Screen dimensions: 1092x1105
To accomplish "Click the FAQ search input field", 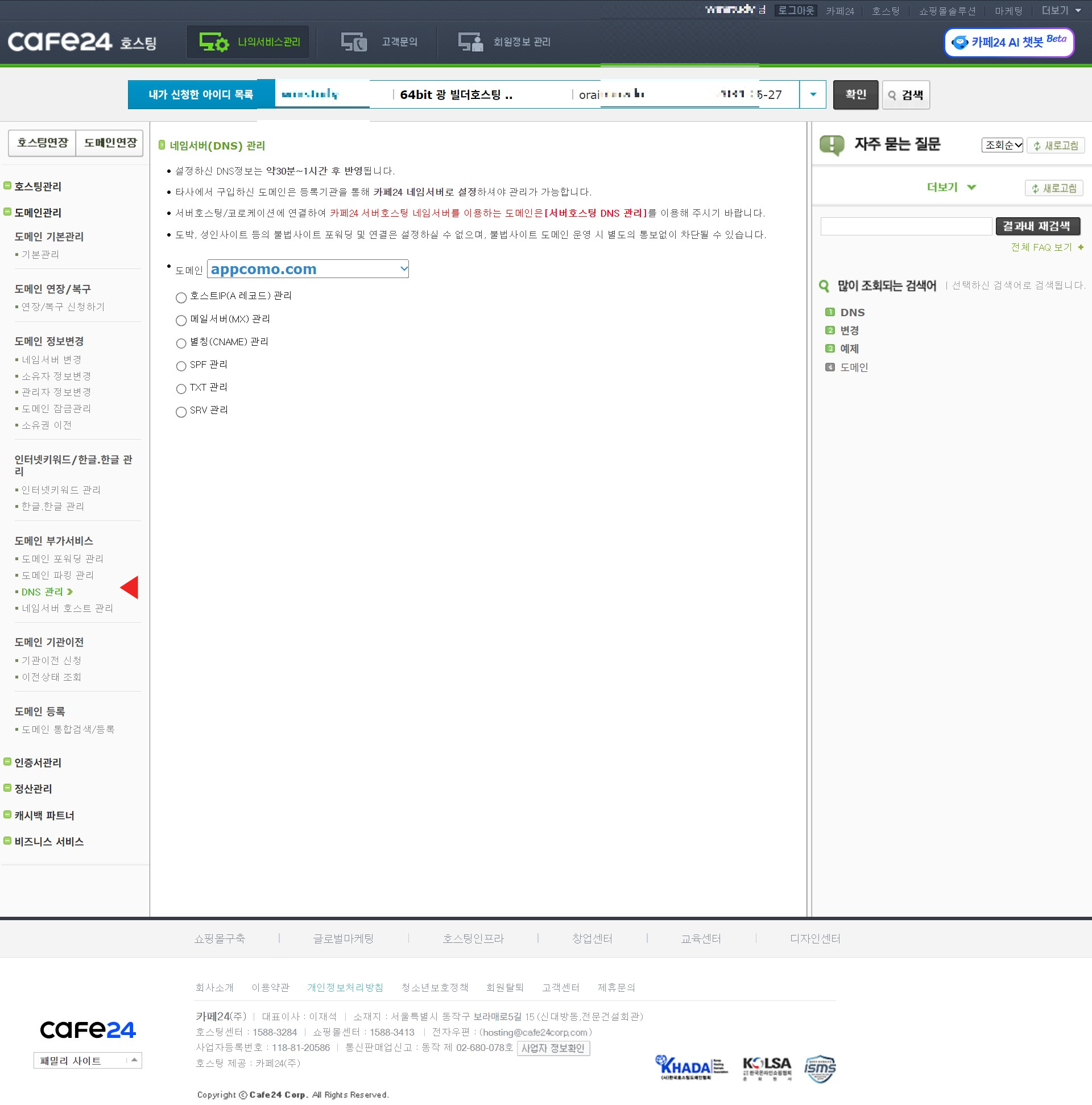I will pos(906,226).
